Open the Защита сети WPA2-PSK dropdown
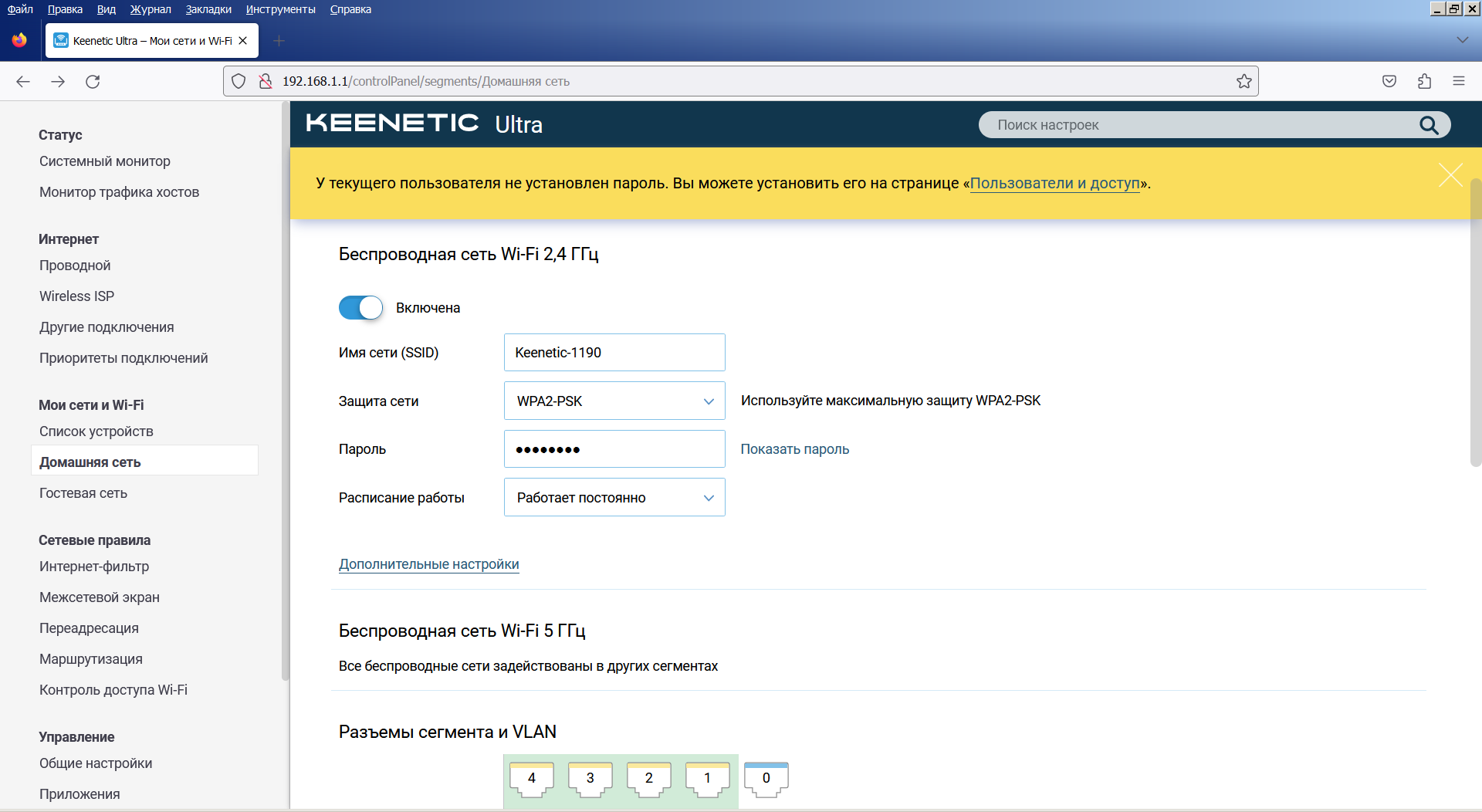The height and width of the screenshot is (812, 1482). 614,401
